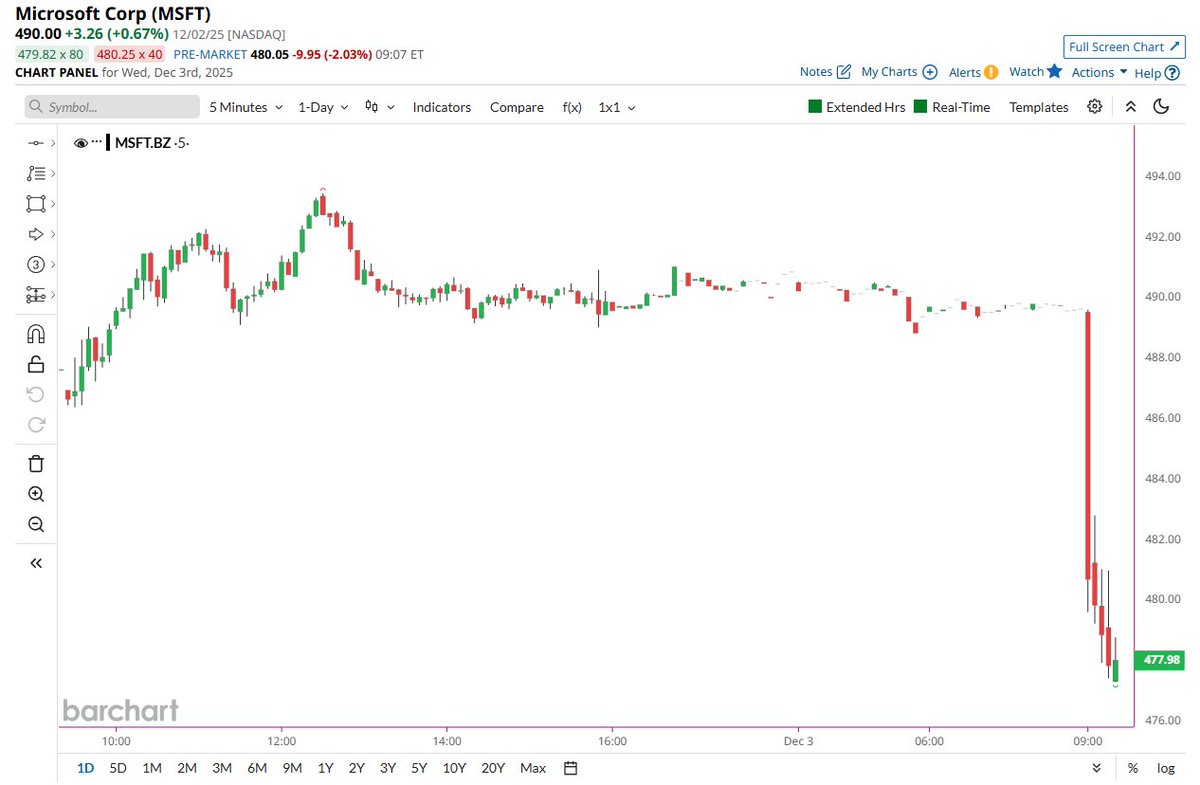Toggle the drawings lock padlock
The width and height of the screenshot is (1200, 785).
click(36, 363)
